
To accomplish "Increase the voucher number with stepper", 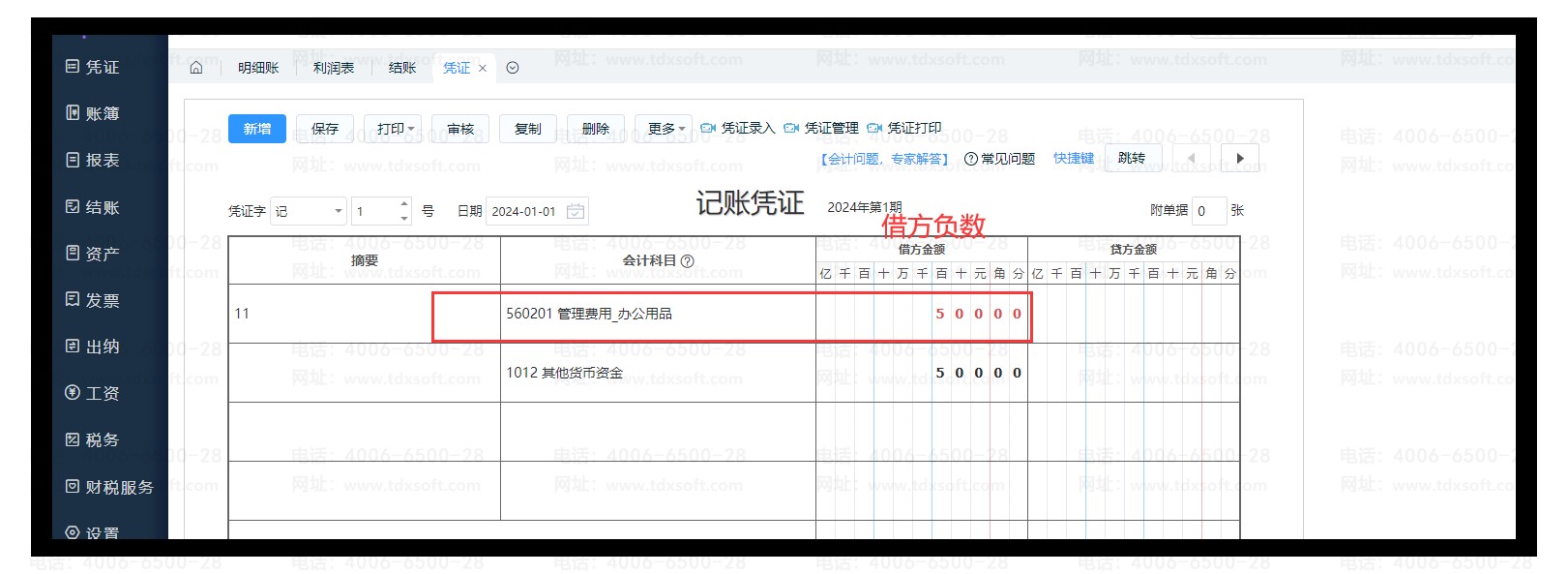I will (x=404, y=205).
